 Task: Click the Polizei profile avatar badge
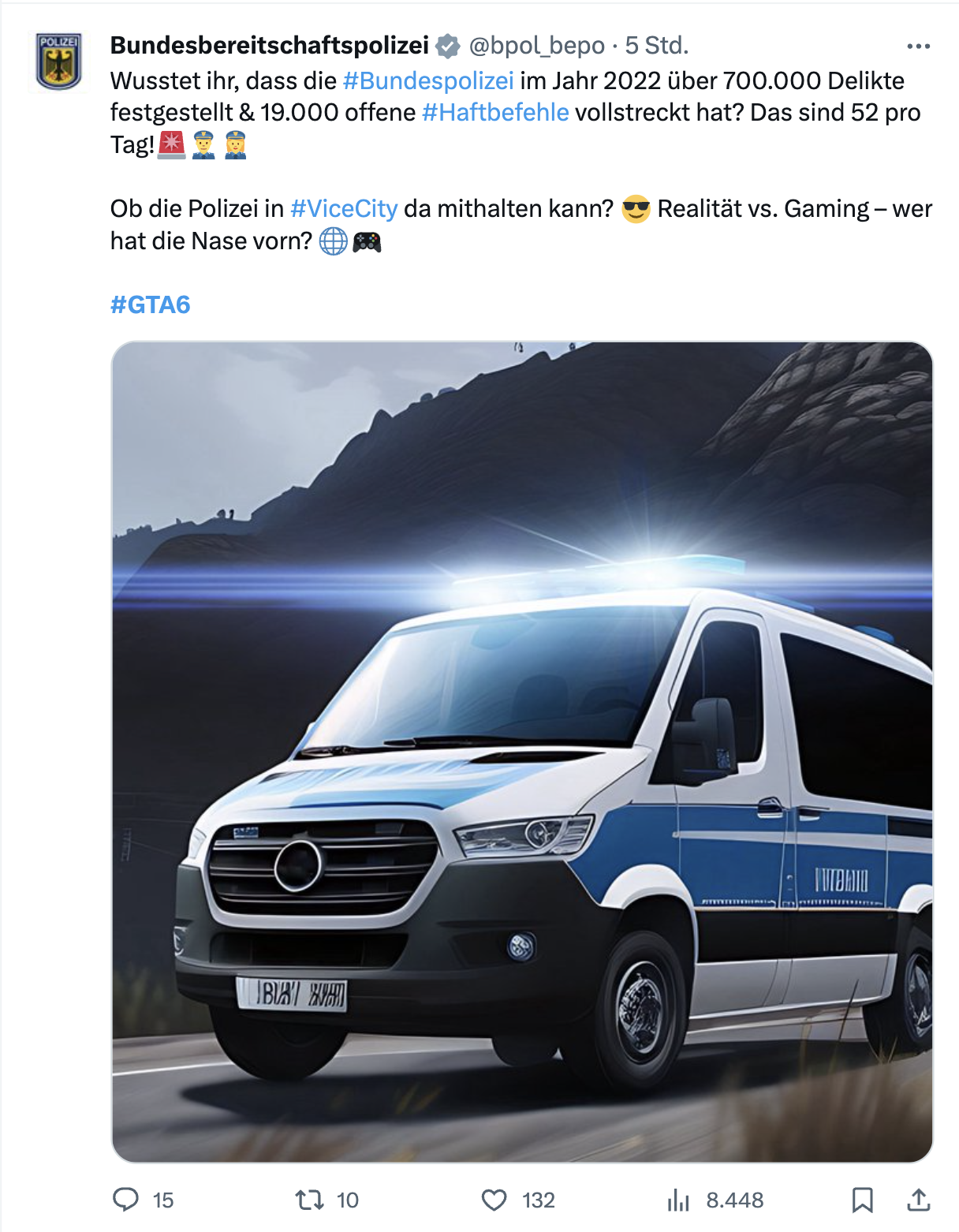point(58,62)
